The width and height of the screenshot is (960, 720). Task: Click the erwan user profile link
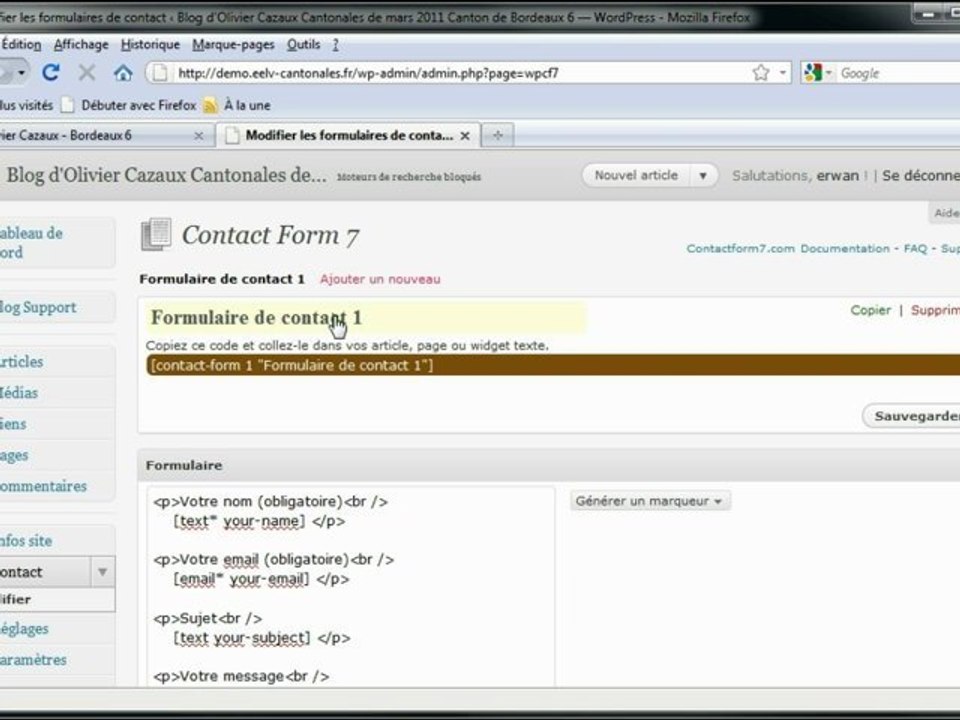pyautogui.click(x=838, y=176)
